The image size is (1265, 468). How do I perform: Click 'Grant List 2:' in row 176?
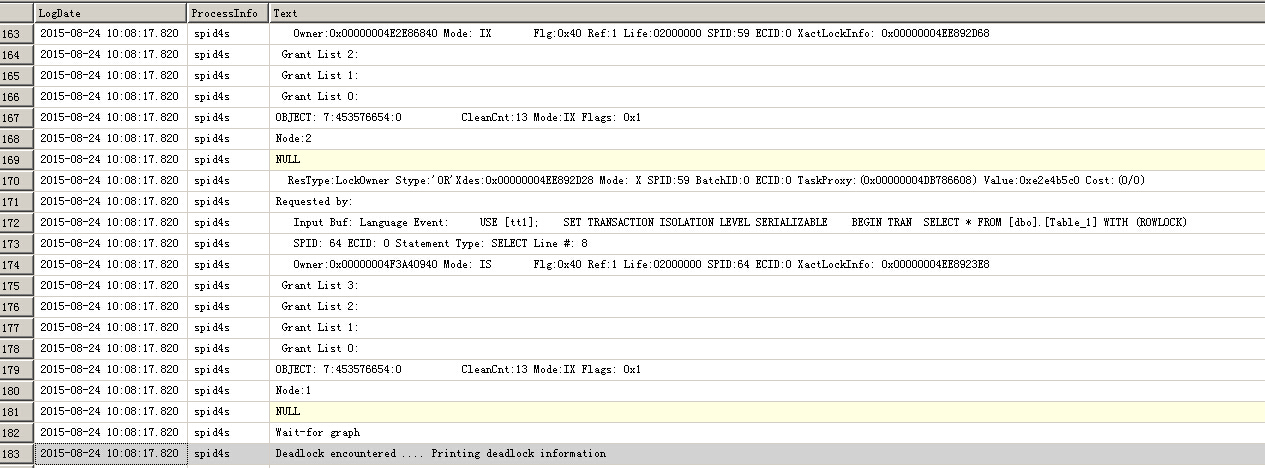point(767,306)
